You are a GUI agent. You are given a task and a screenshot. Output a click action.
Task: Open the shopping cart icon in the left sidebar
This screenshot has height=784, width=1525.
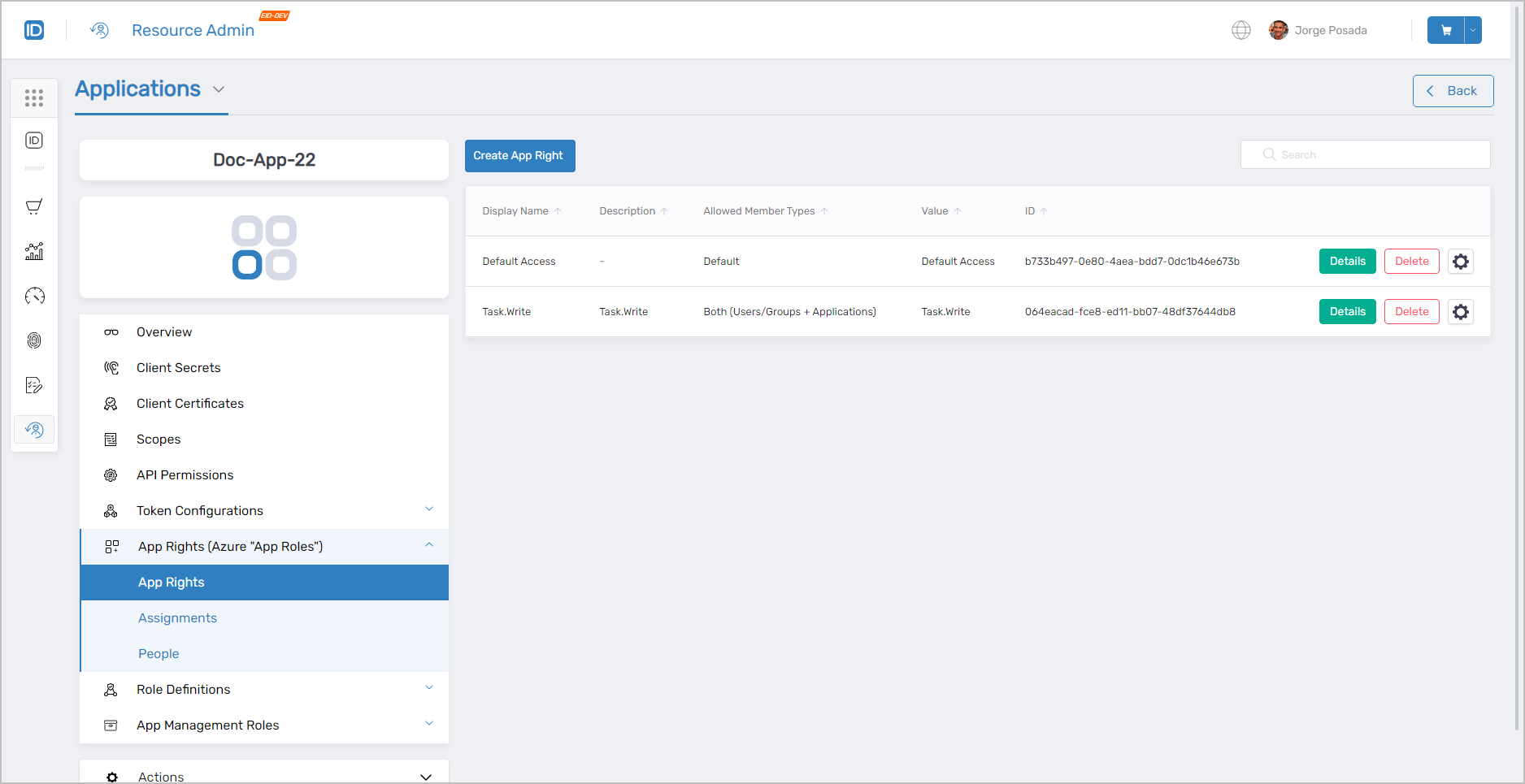tap(34, 206)
